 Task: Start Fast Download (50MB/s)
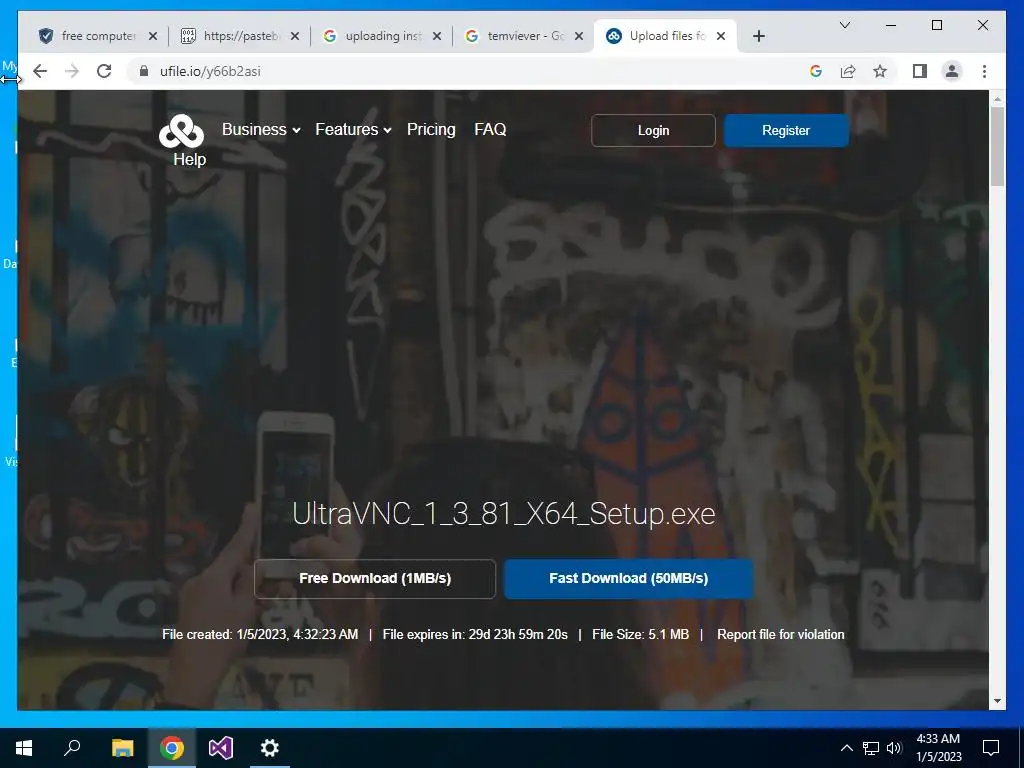[628, 579]
